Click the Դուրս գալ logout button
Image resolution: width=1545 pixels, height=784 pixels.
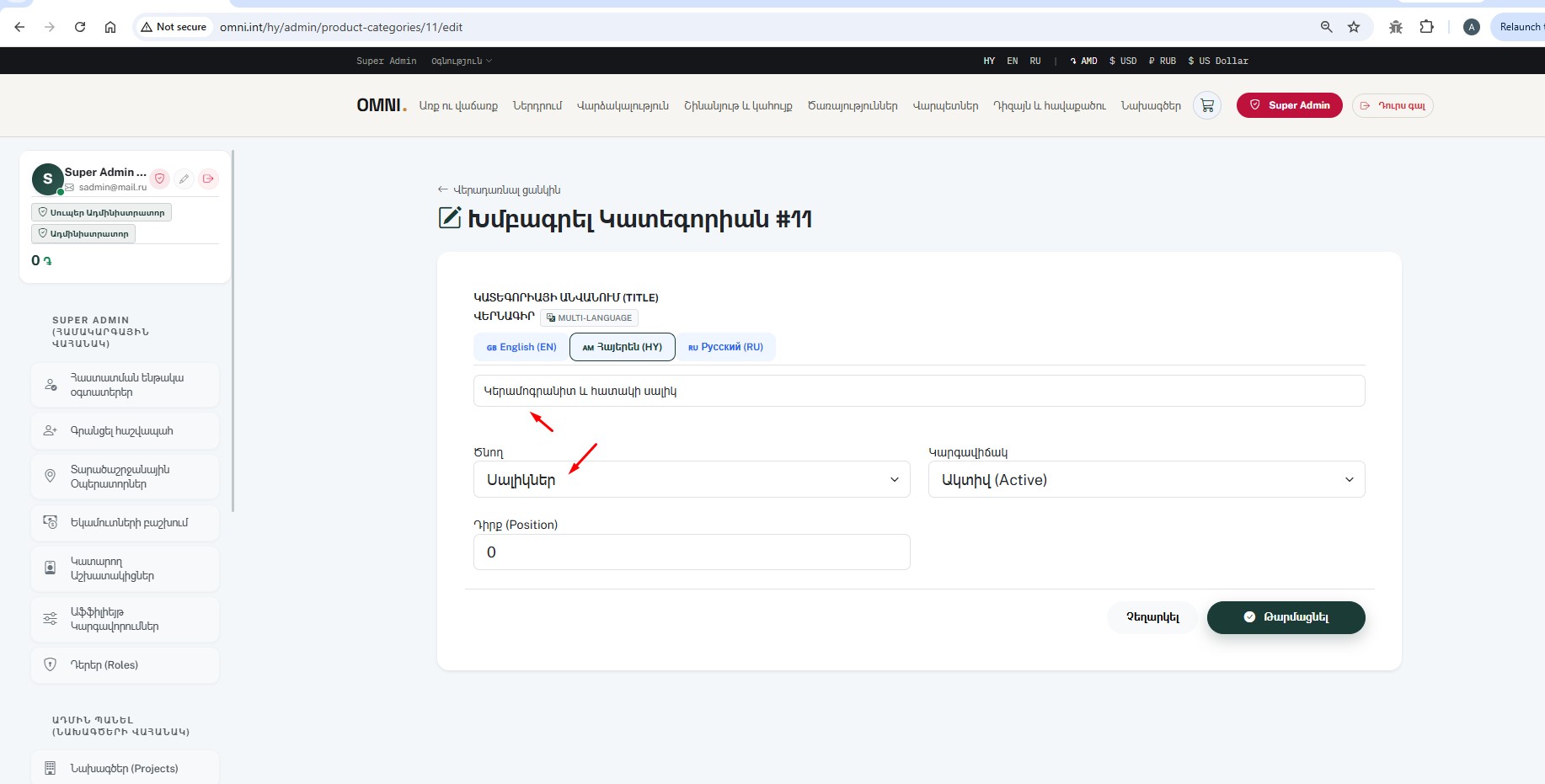(1393, 105)
